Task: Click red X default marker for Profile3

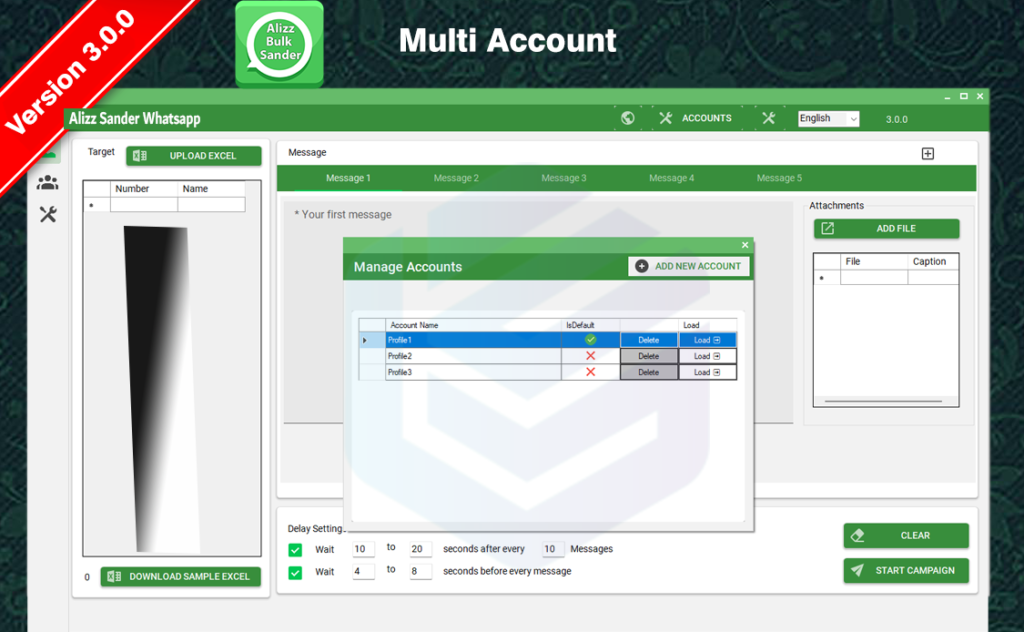Action: 590,372
